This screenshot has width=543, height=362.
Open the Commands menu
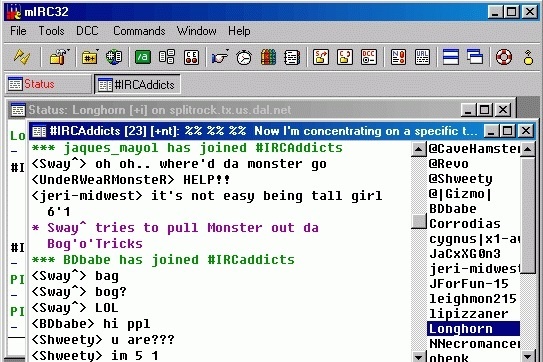(139, 31)
